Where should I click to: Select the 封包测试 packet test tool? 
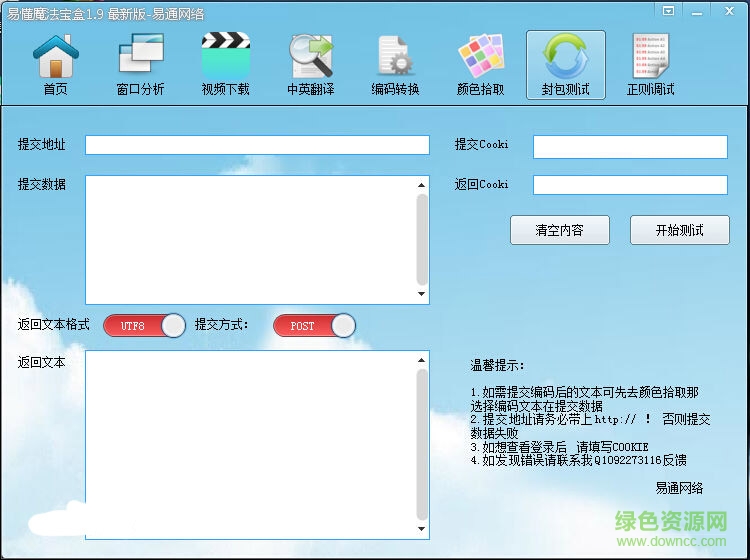[x=566, y=65]
